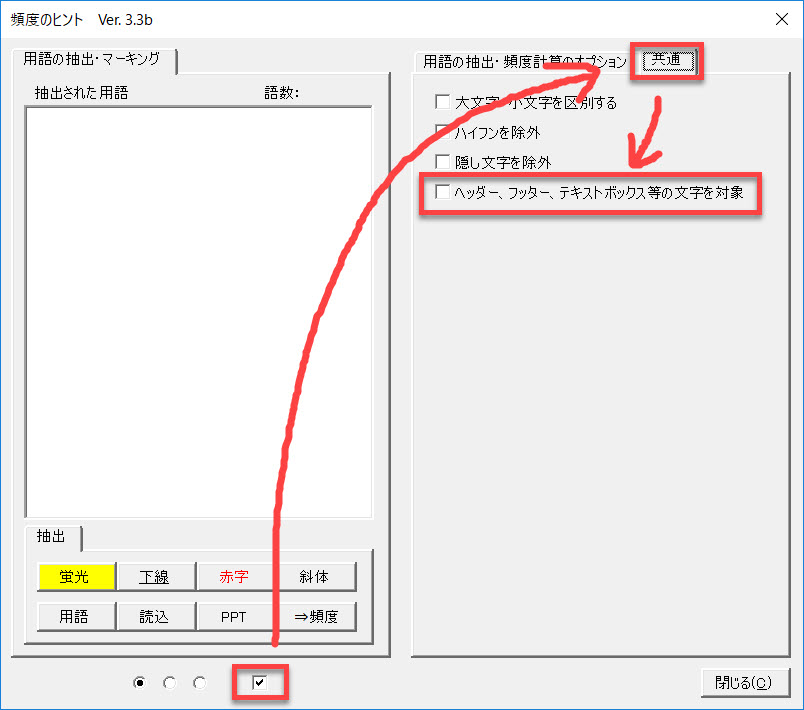
Task: Enable ヘッダー、フッター、テキストボックス checkbox
Action: coord(442,192)
